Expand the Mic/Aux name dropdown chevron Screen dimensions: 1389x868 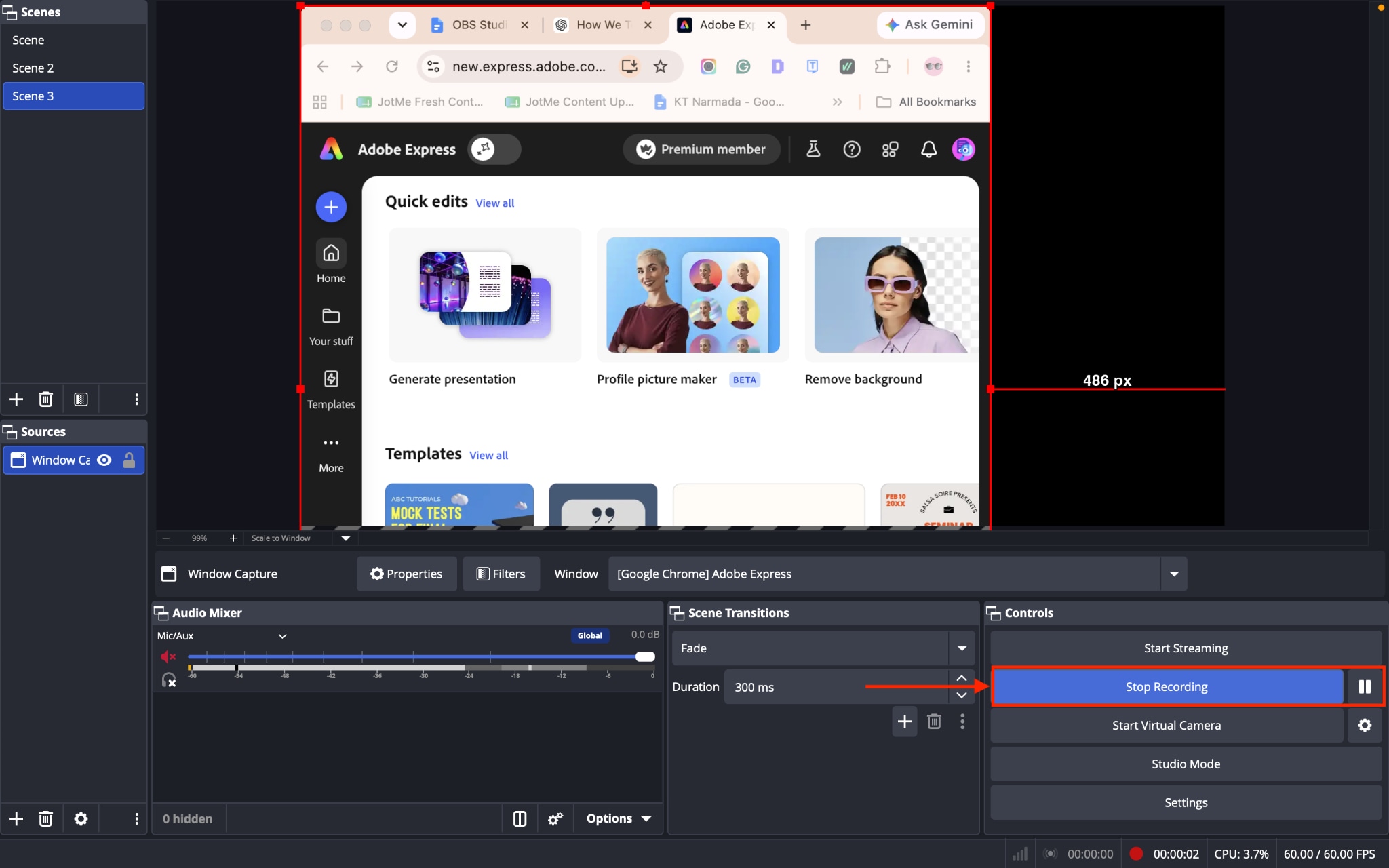282,636
